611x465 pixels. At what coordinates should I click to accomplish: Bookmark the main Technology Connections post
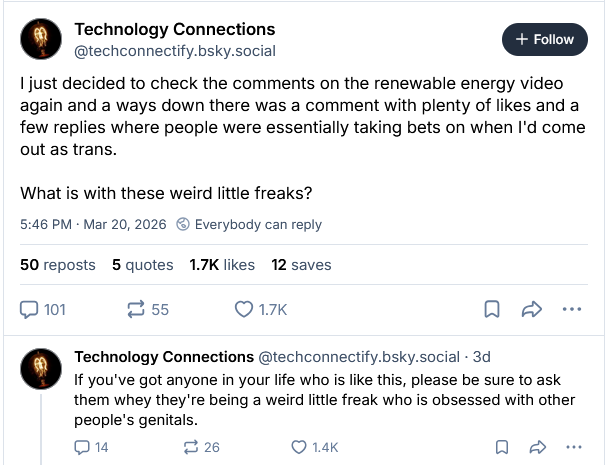pyautogui.click(x=492, y=310)
